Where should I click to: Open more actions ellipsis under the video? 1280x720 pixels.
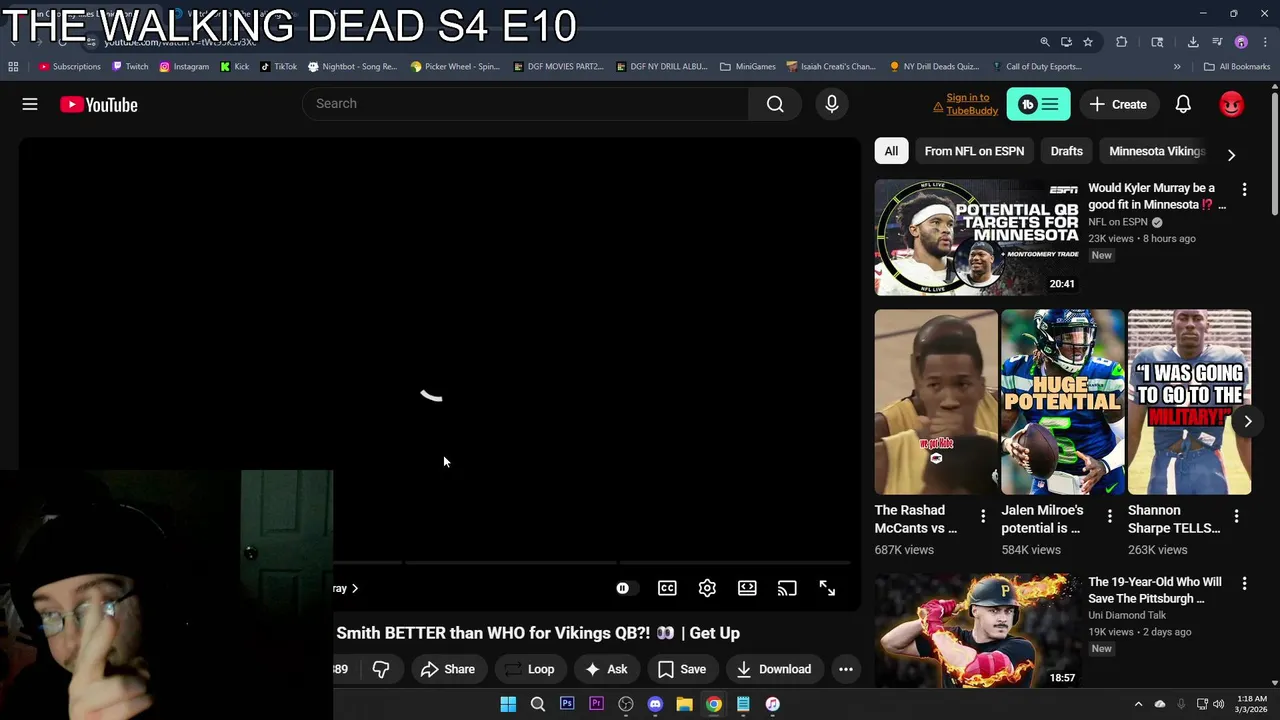(846, 669)
